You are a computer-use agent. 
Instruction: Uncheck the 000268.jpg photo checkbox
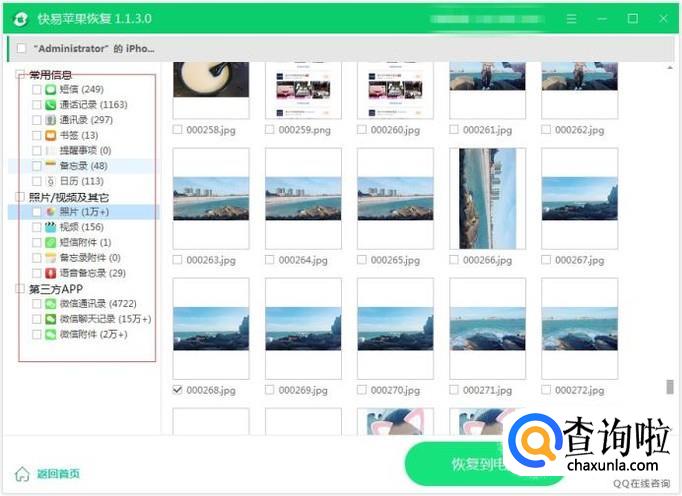click(x=178, y=390)
